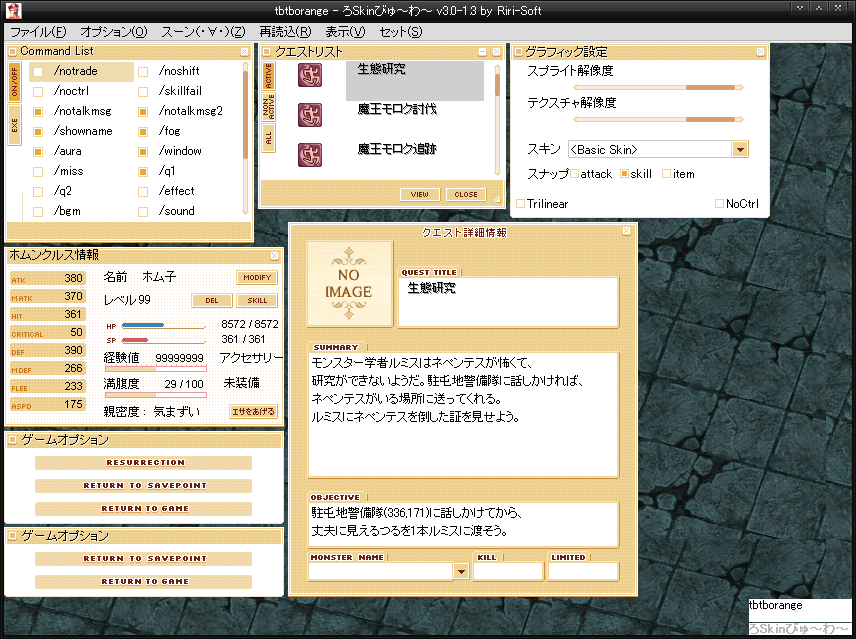Switch to the NON ACTIVE quest tab
The image size is (856, 639).
[268, 107]
